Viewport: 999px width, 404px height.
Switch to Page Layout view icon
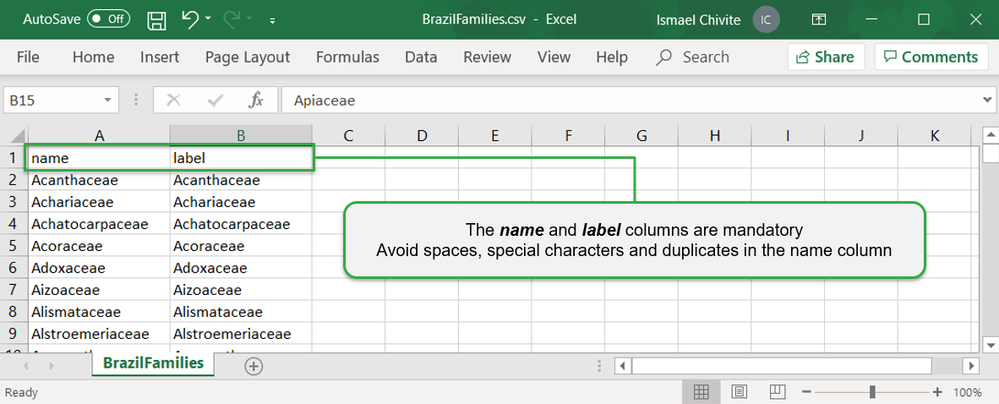tap(738, 392)
